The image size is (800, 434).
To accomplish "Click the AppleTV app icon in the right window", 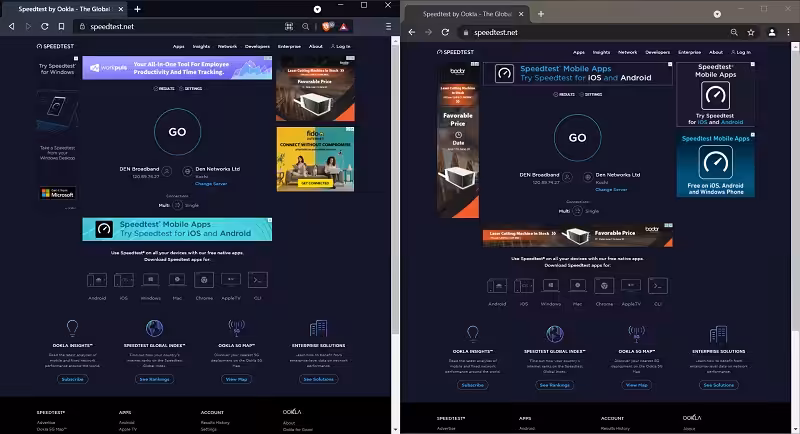I will click(x=631, y=286).
